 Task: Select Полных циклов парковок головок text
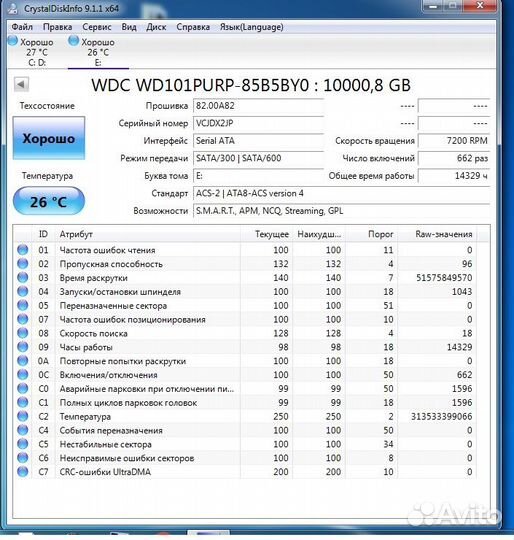point(128,403)
